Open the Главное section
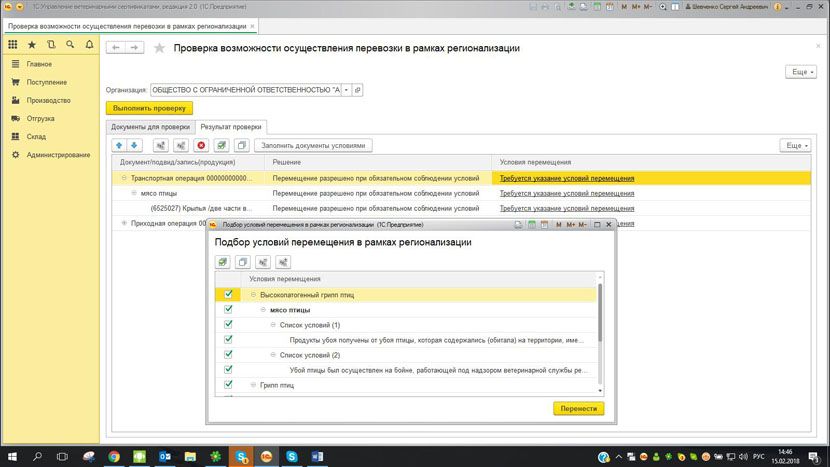The height and width of the screenshot is (467, 830). (x=39, y=64)
